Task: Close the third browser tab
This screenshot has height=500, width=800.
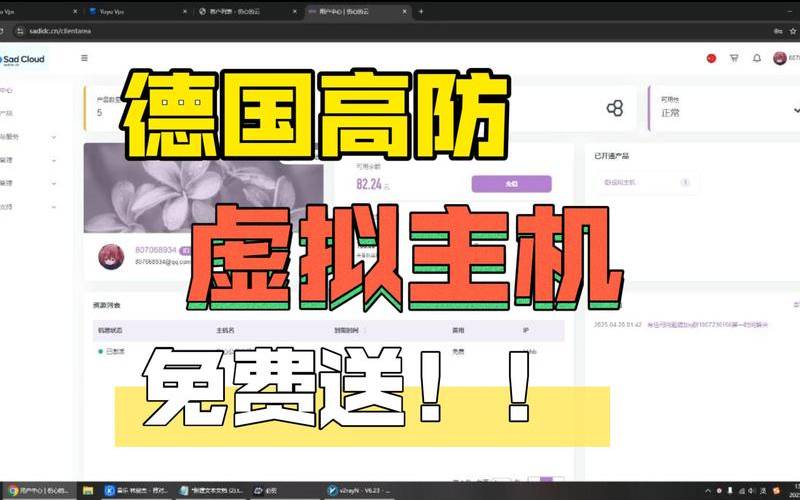Action: pos(294,11)
